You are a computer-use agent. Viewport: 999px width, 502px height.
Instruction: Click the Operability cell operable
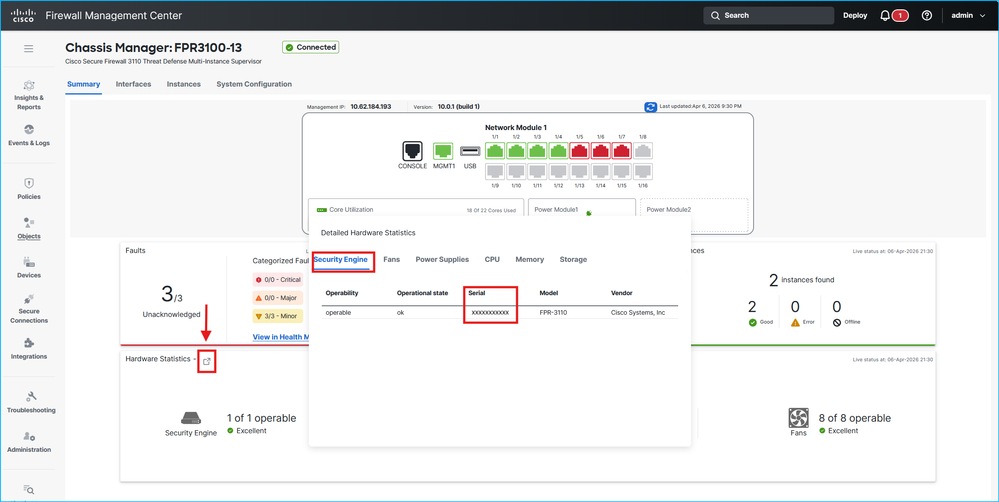(x=338, y=313)
